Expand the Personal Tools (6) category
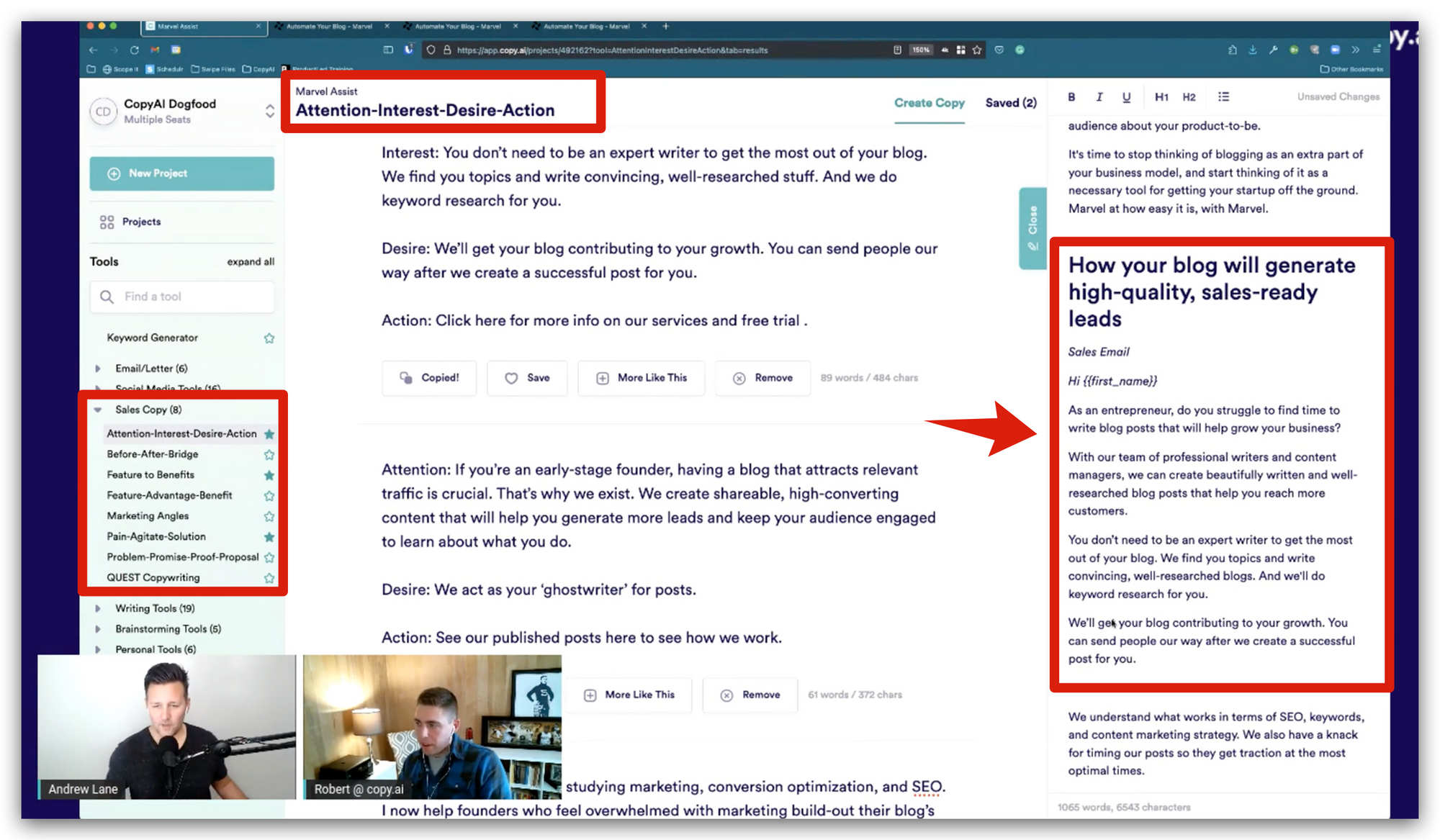 coord(98,649)
